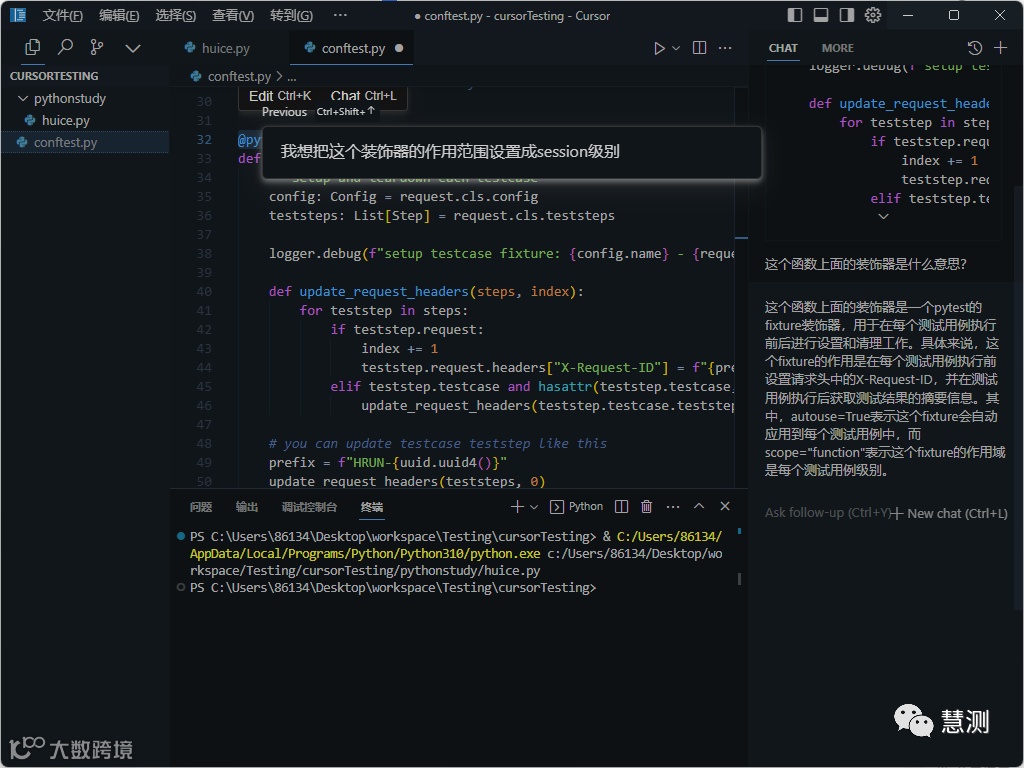The height and width of the screenshot is (768, 1024).
Task: Click conftest.py in the breadcrumb
Action: click(239, 76)
